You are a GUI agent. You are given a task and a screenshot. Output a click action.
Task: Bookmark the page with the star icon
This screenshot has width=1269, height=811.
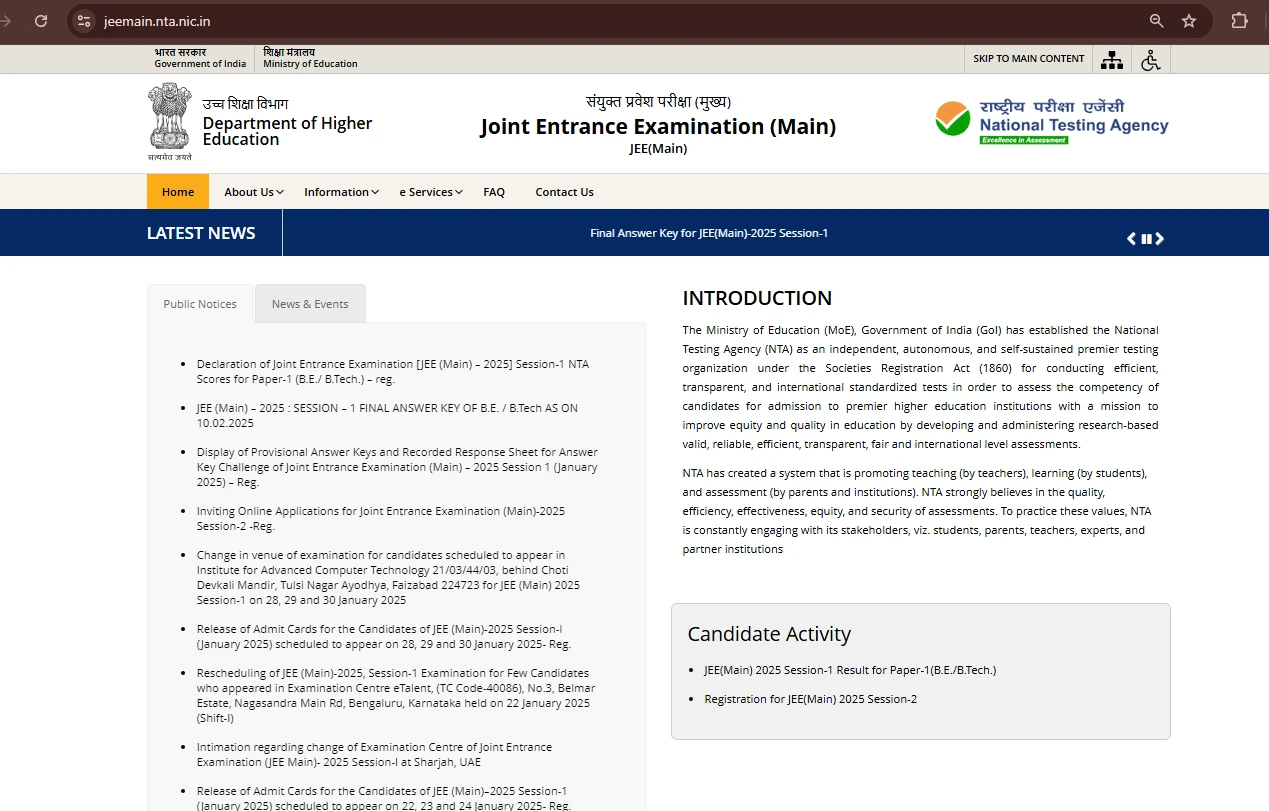point(1189,20)
